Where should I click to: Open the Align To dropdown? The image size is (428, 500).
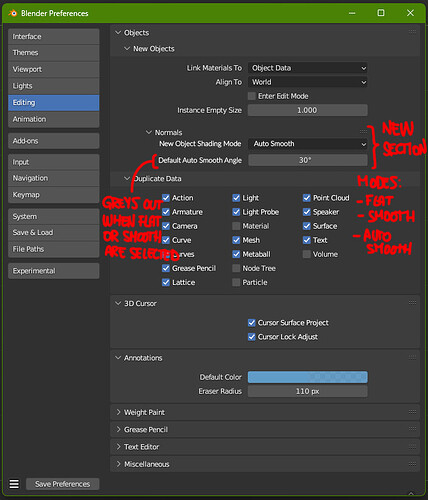(307, 82)
